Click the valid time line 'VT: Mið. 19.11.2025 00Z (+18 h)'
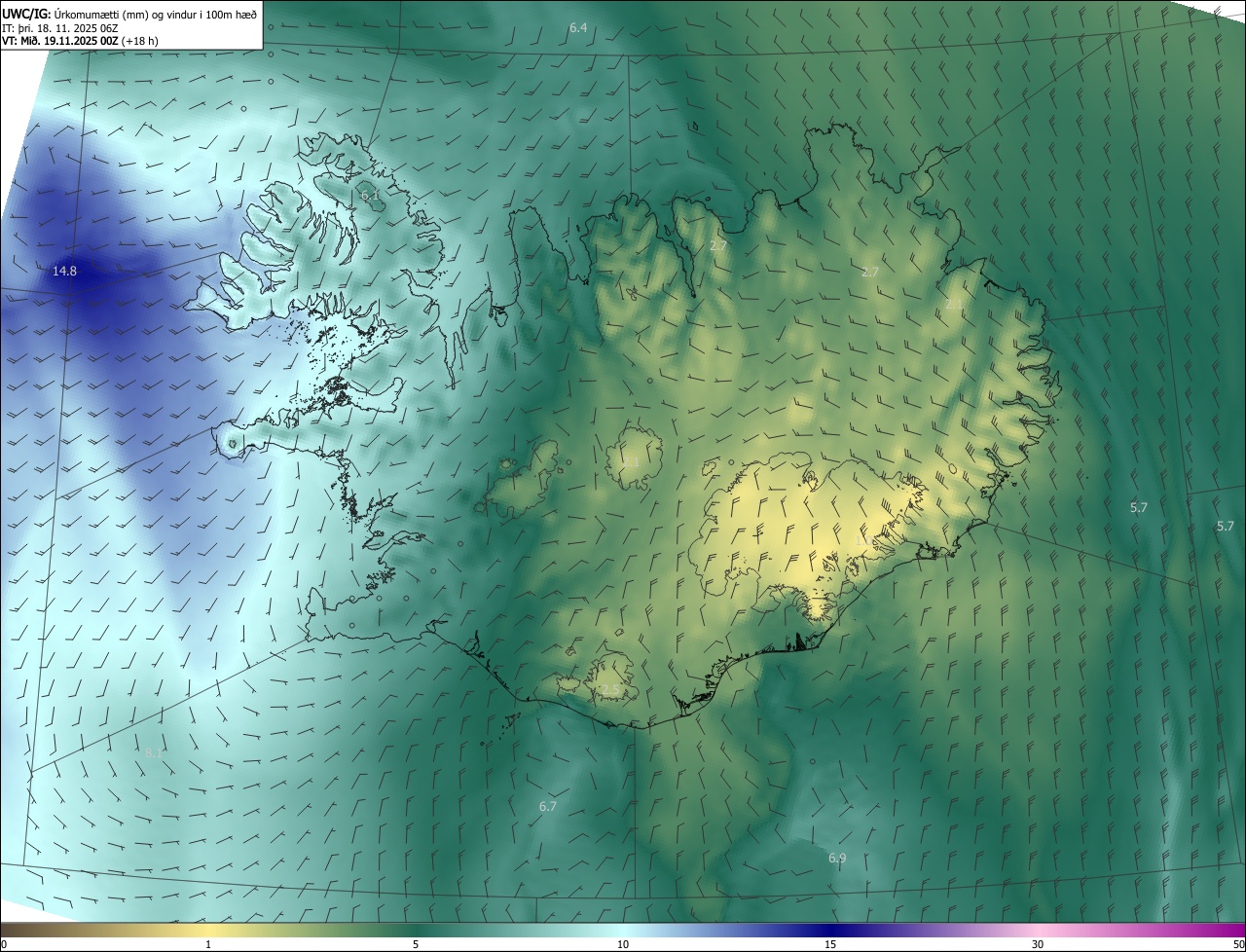Viewport: 1246px width, 952px height. (x=80, y=41)
